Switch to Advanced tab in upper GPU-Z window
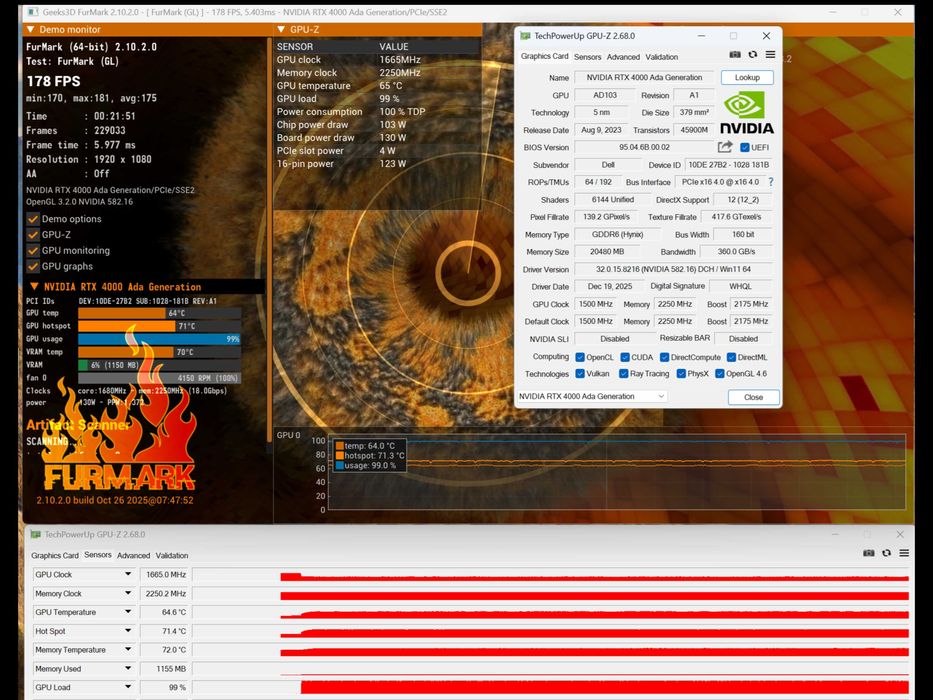This screenshot has height=700, width=933. point(623,57)
